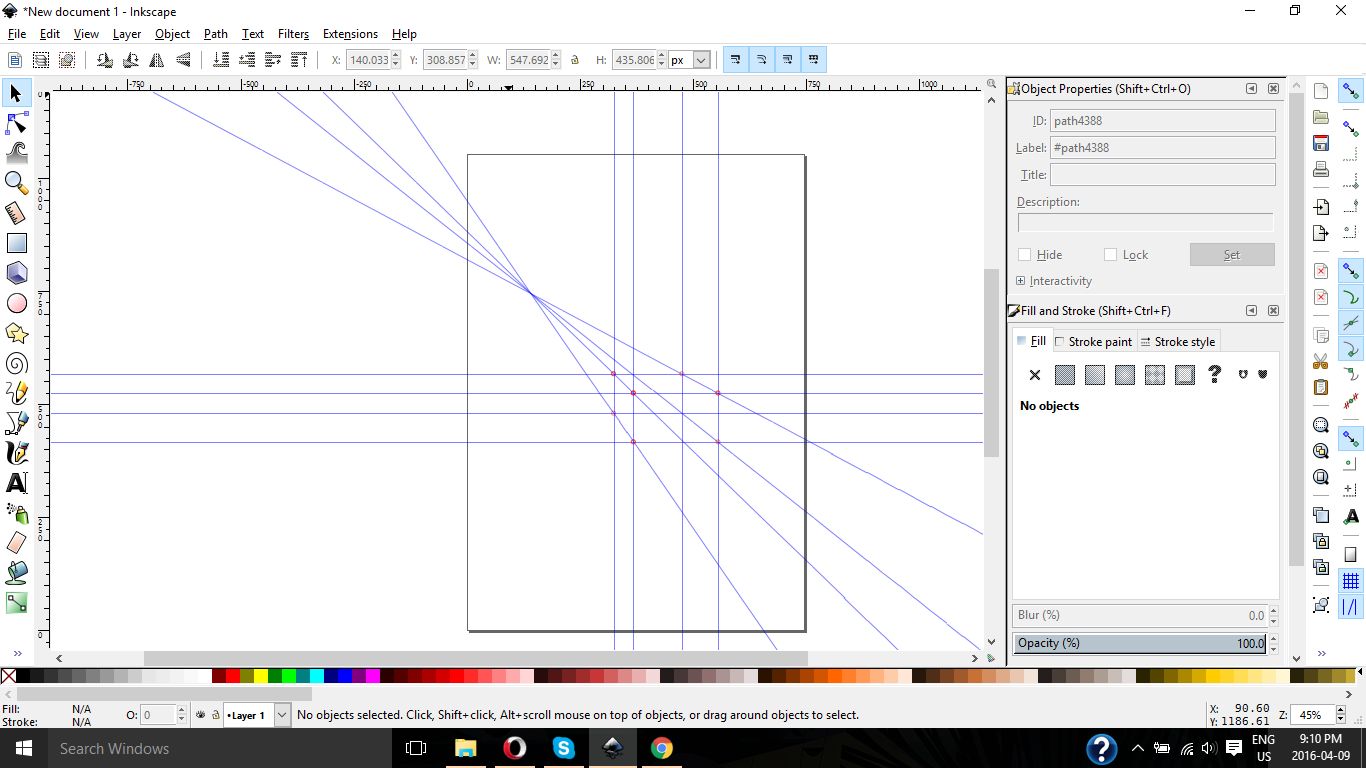Click the no-paint X button in Fill panel
Screen dimensions: 1366x768
1034,375
